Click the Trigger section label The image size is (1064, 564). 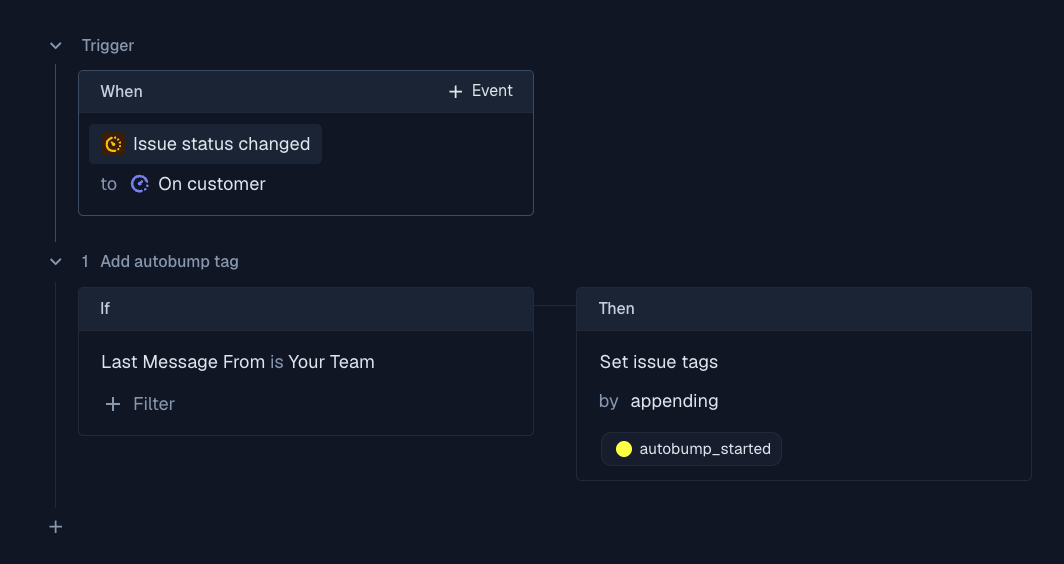[x=108, y=45]
